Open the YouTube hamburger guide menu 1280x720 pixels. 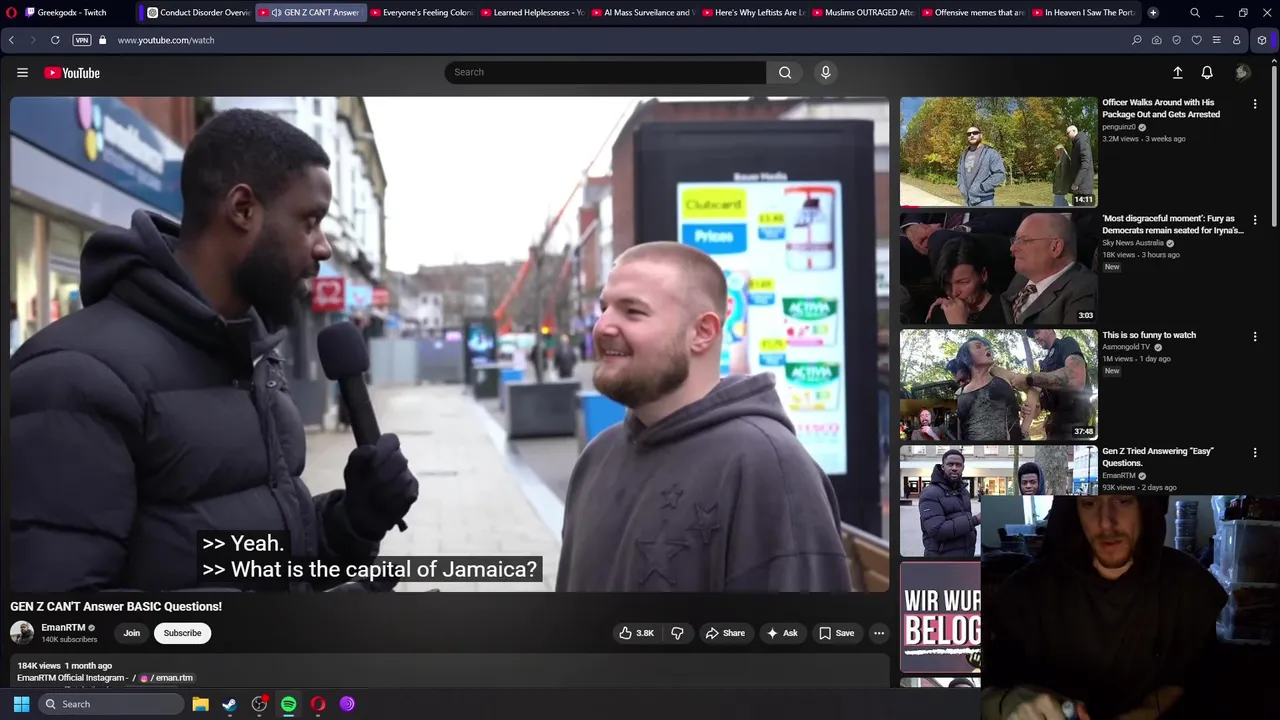tap(22, 72)
